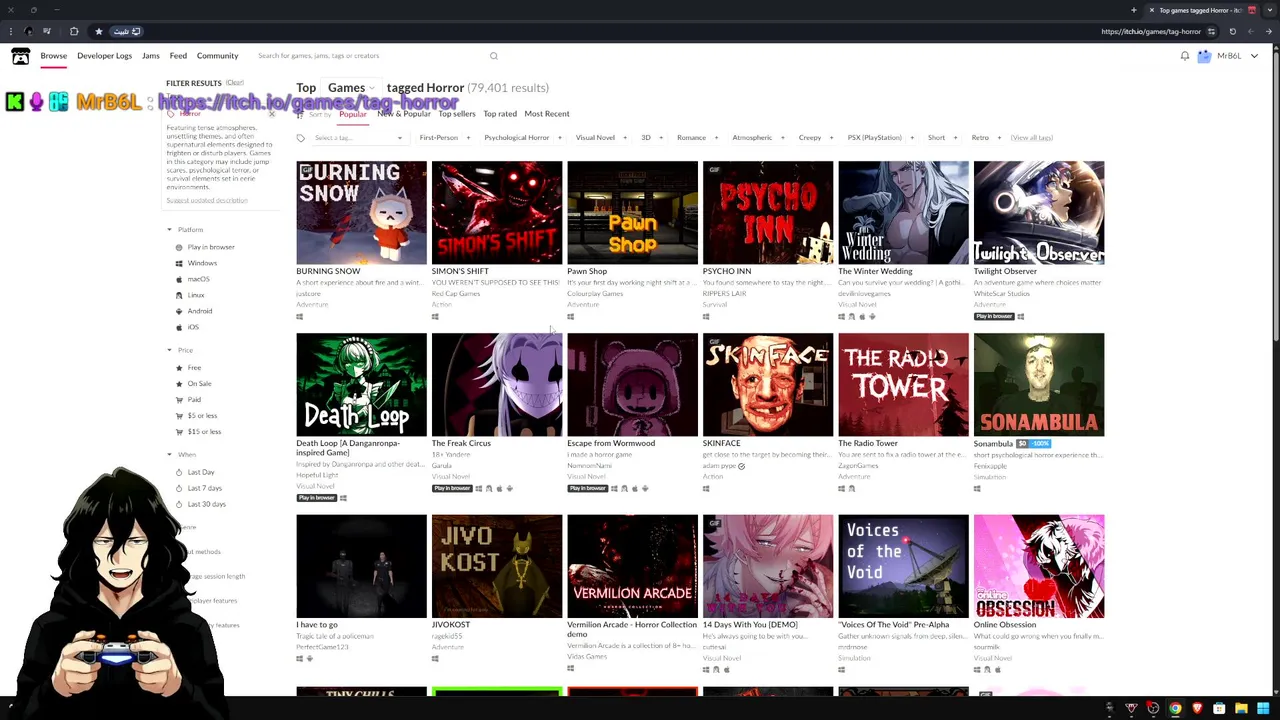Open the site settings icon beside URL

(x=1211, y=31)
